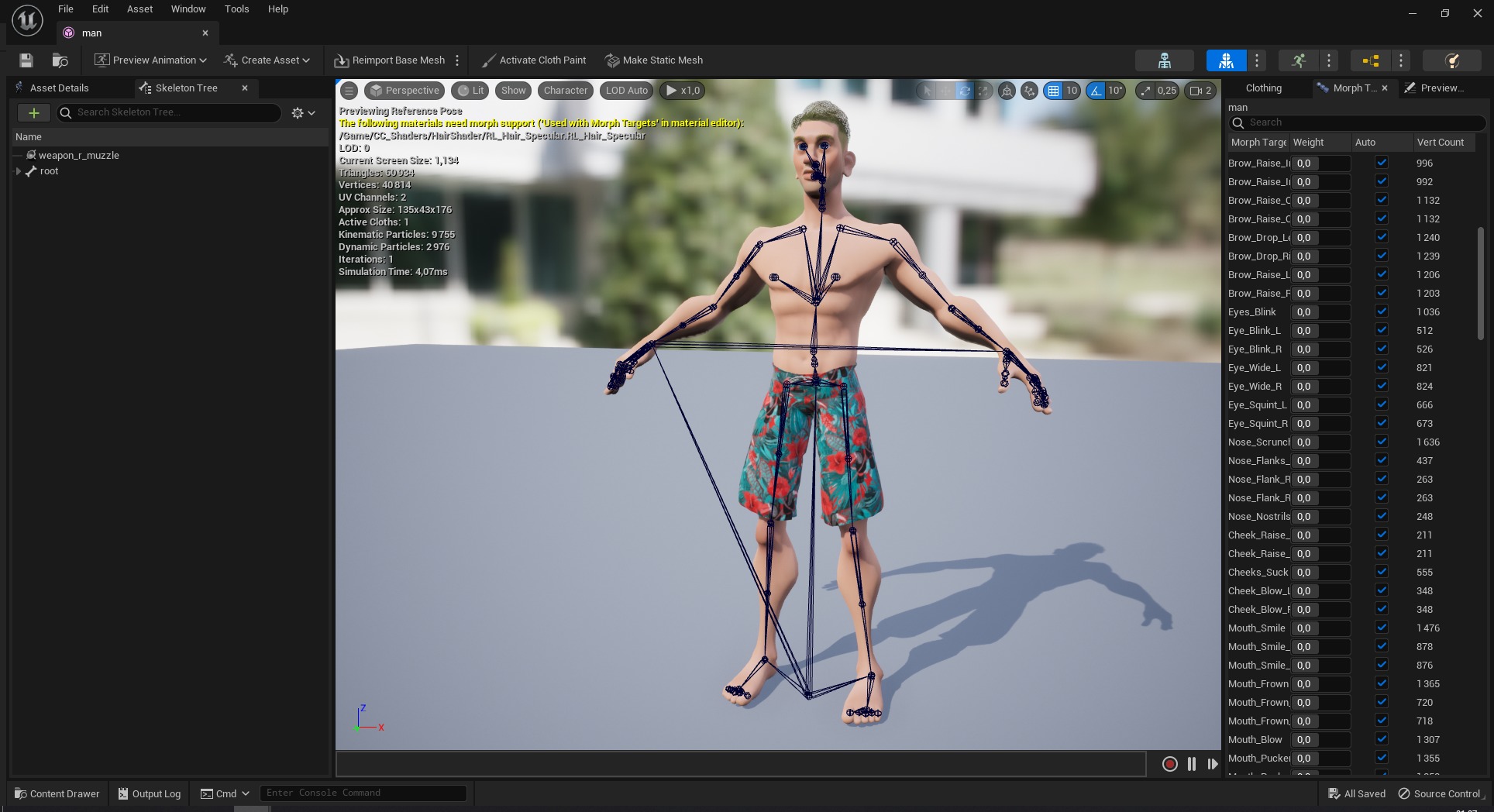Screen dimensions: 1494x812
Task: Toggle Auto checkbox for Eye_Wide_L
Action: [1382, 367]
